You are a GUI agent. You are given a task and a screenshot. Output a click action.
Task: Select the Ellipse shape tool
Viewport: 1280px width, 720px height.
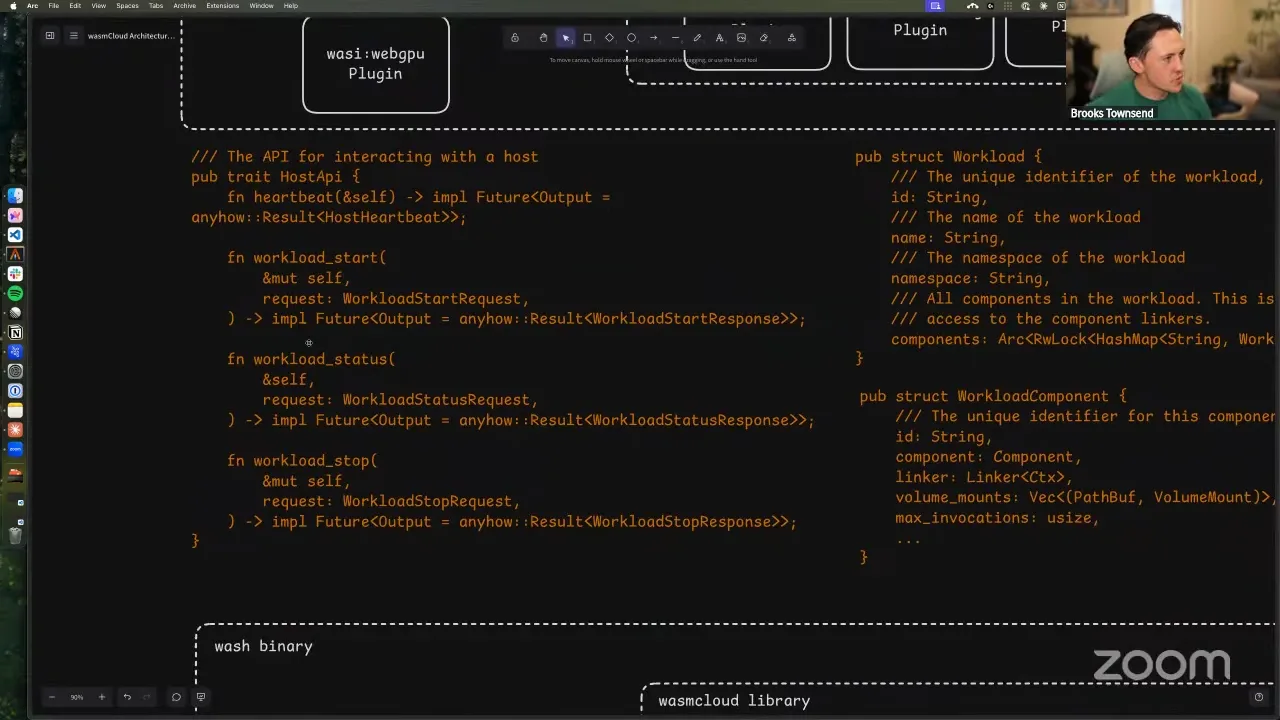[x=631, y=38]
